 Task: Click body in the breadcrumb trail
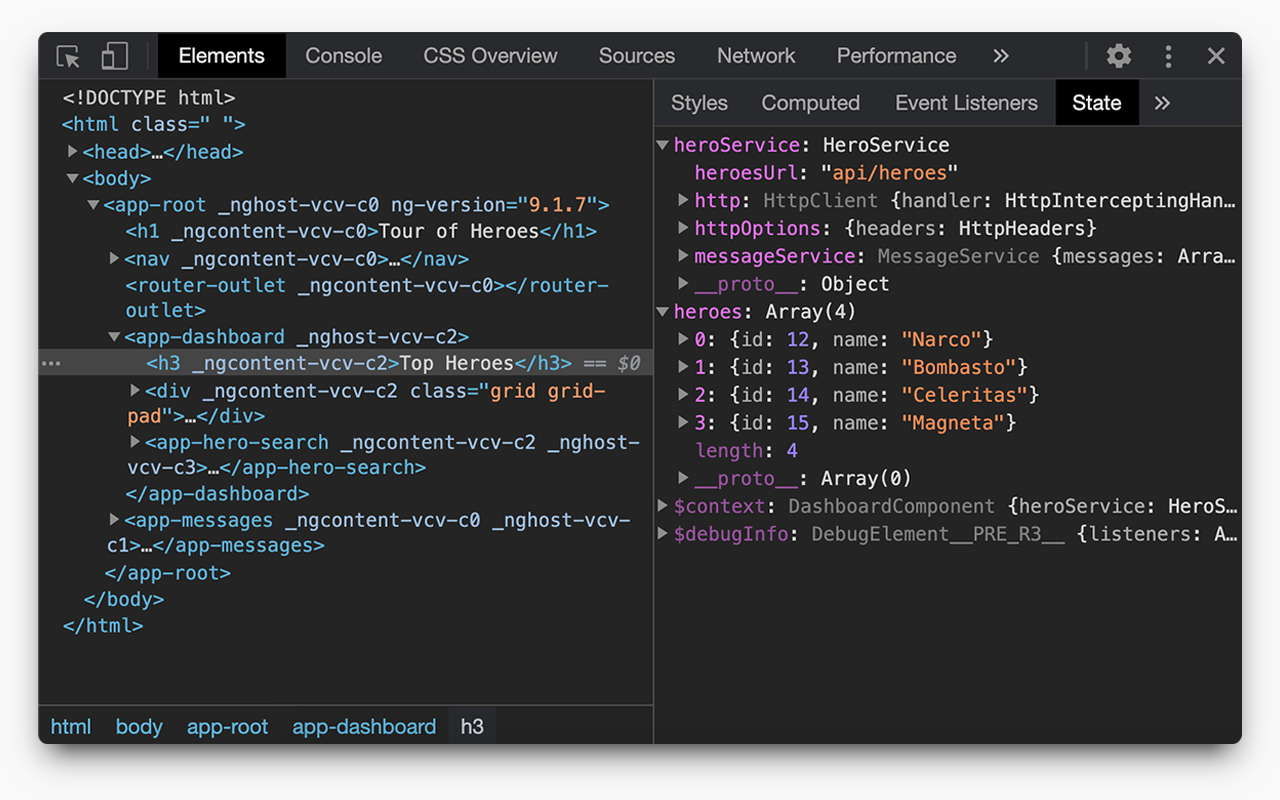point(139,726)
